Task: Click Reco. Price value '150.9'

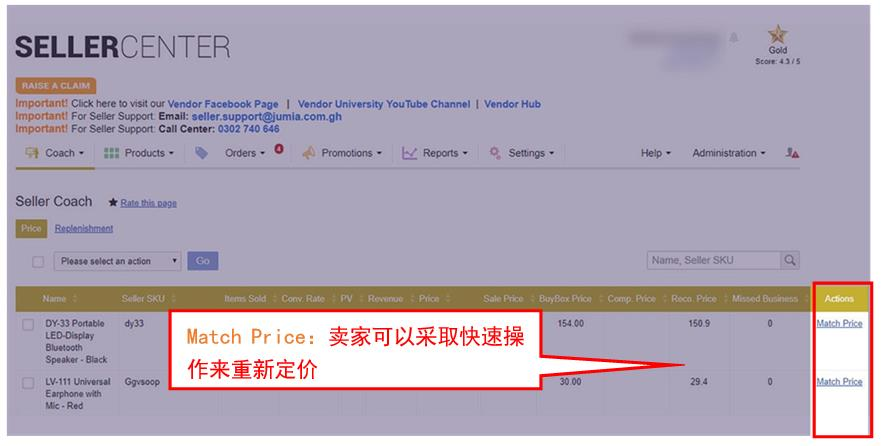Action: [699, 324]
